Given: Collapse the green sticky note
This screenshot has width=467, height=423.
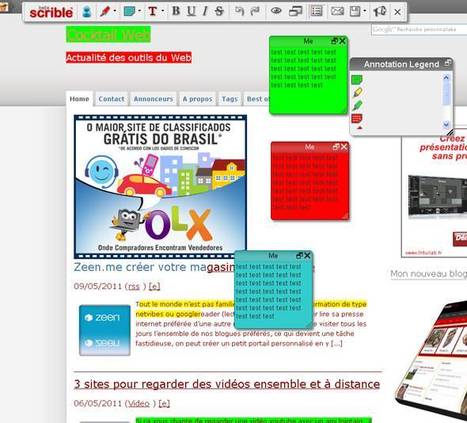Looking at the screenshot, I should point(334,41).
